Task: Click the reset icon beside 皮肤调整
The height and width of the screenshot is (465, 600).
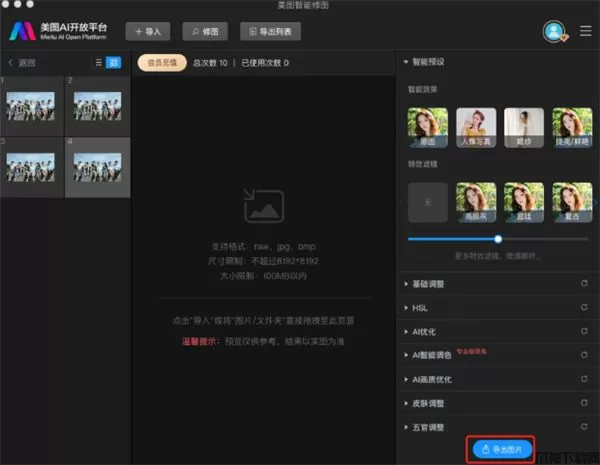Action: tap(583, 404)
